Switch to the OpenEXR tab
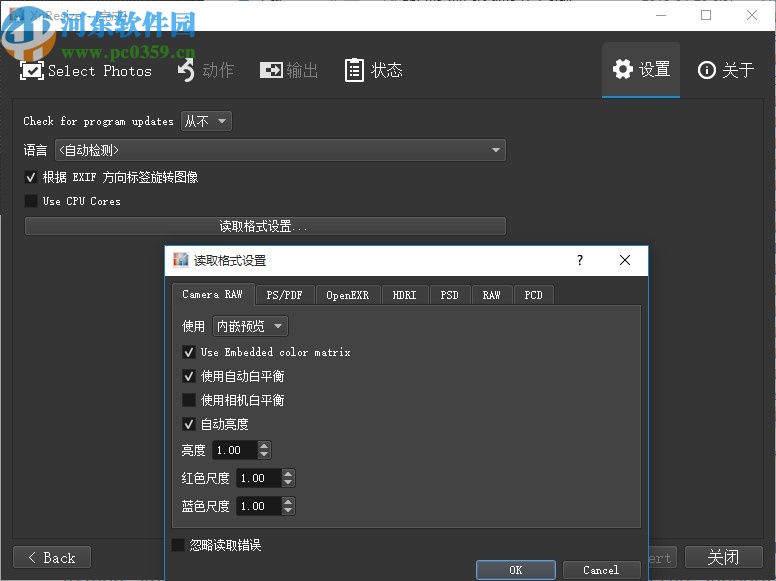776x581 pixels. [348, 295]
